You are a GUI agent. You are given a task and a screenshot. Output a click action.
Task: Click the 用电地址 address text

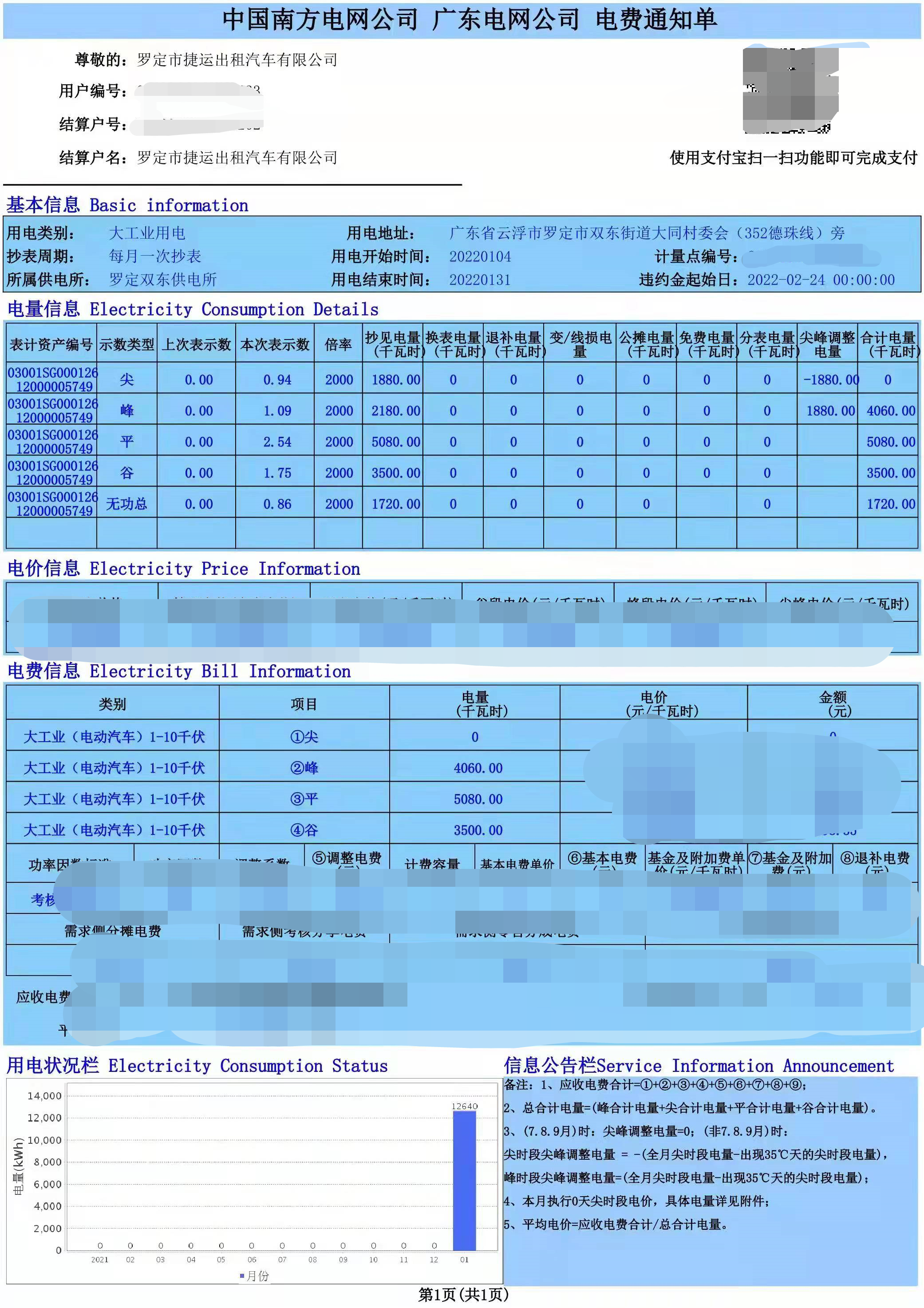pos(647,233)
